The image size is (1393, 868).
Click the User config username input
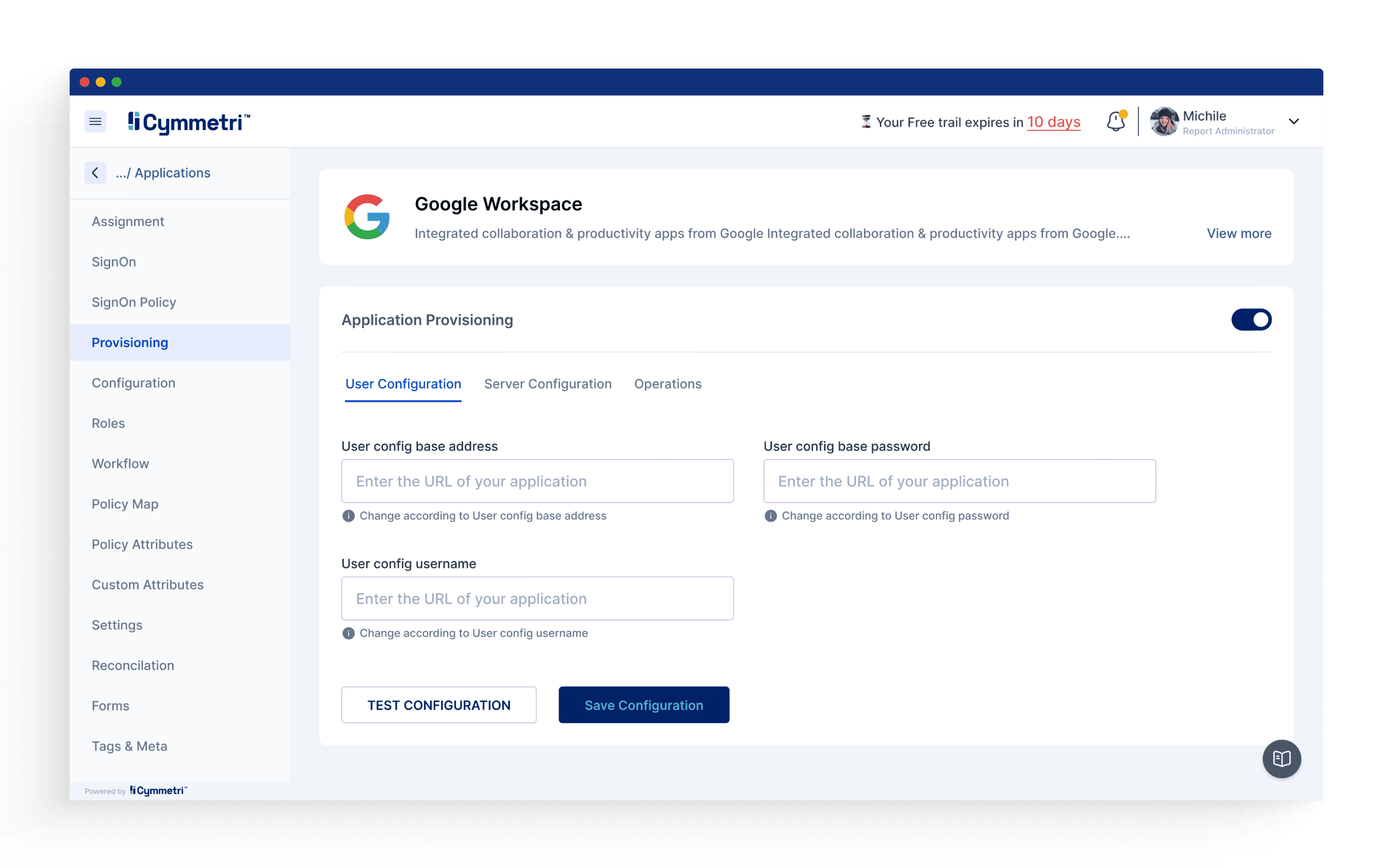pos(538,598)
